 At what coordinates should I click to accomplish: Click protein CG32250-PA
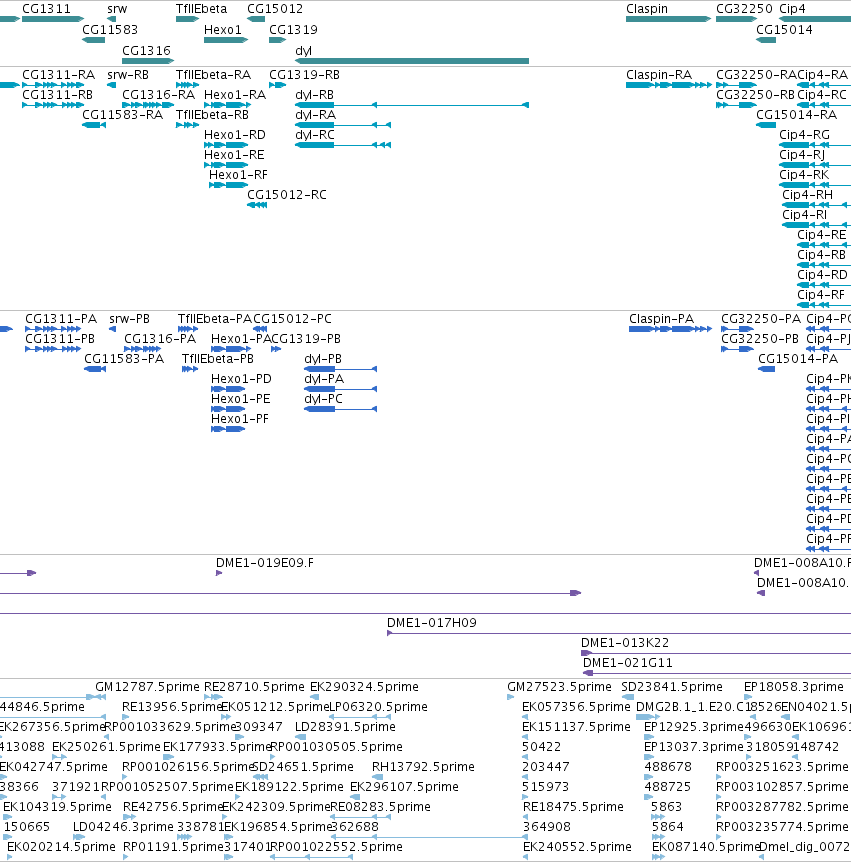click(738, 329)
